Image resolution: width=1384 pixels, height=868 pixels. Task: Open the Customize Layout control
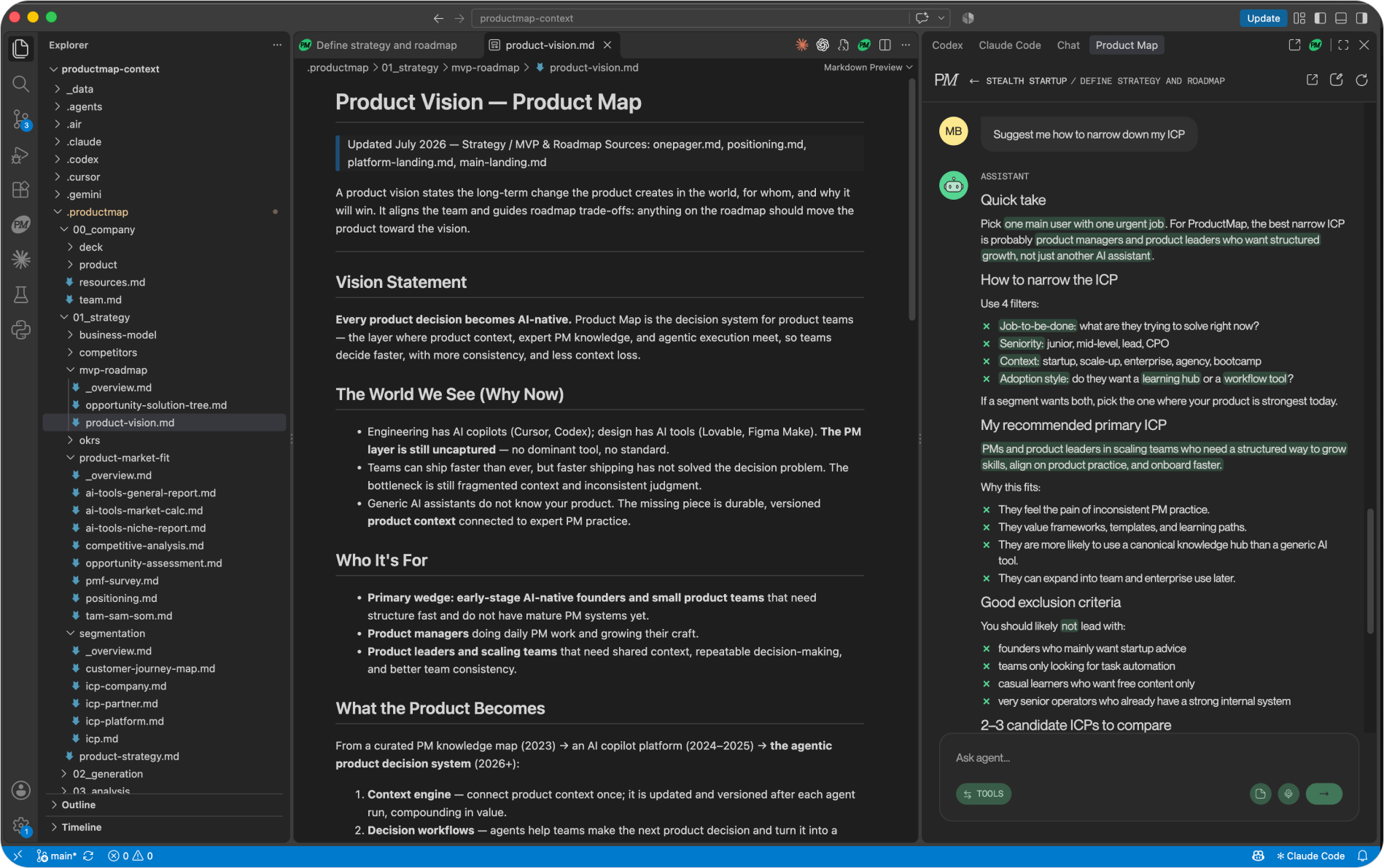[1299, 18]
